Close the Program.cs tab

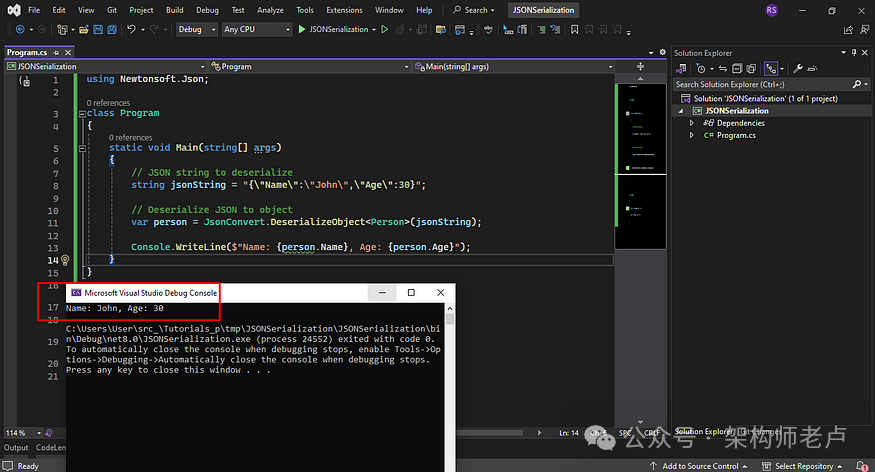68,52
